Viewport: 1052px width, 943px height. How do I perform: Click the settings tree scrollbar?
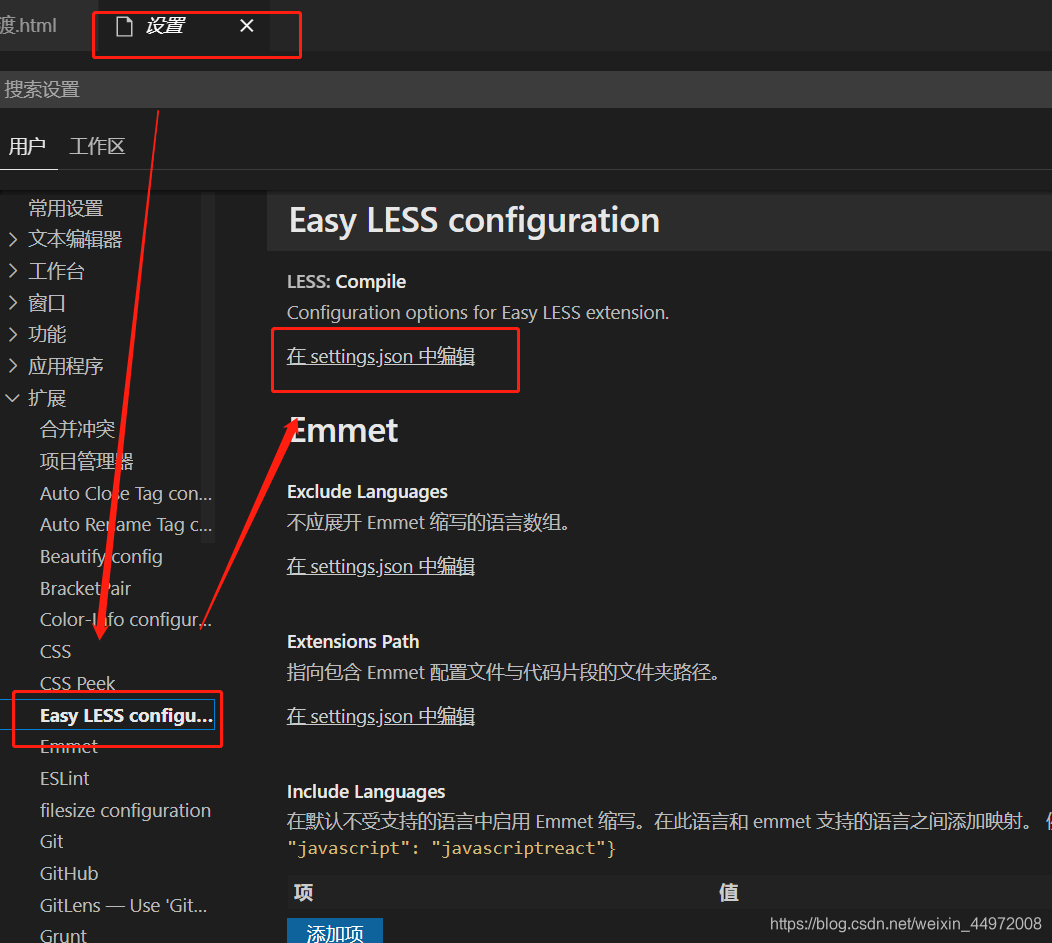(208, 368)
